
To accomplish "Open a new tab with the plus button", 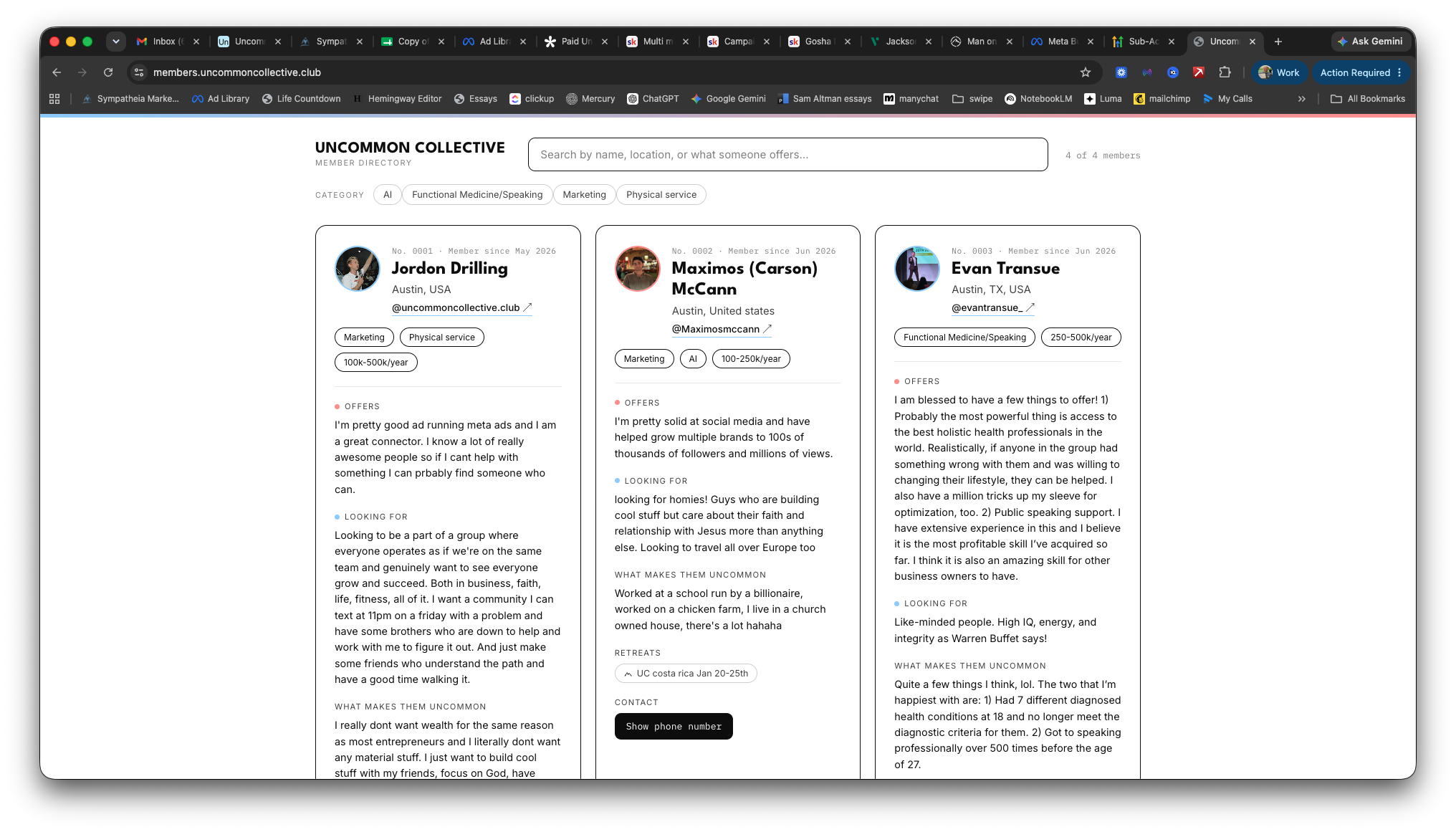I will point(1278,42).
